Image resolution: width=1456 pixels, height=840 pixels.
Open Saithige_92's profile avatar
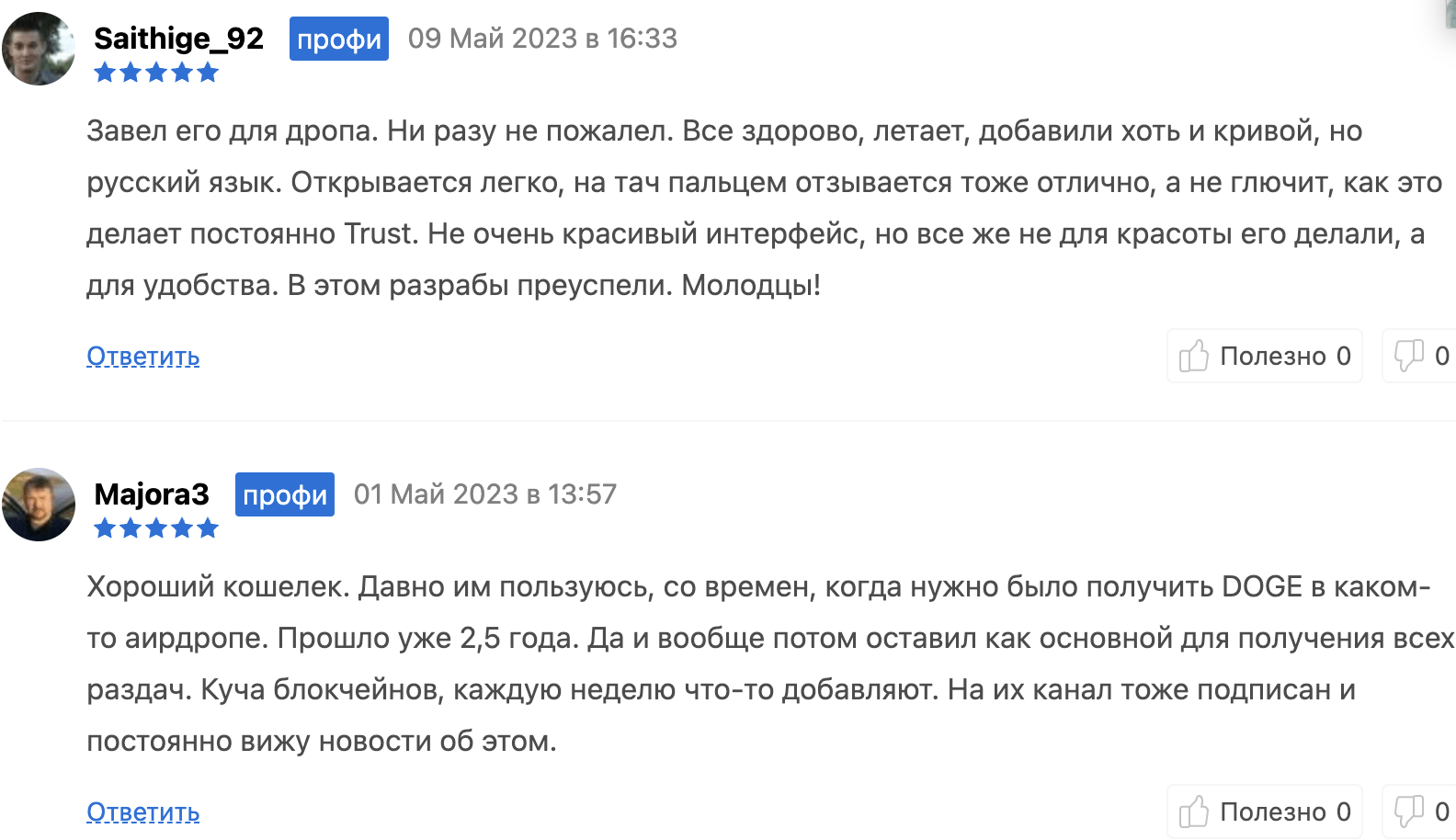click(39, 50)
